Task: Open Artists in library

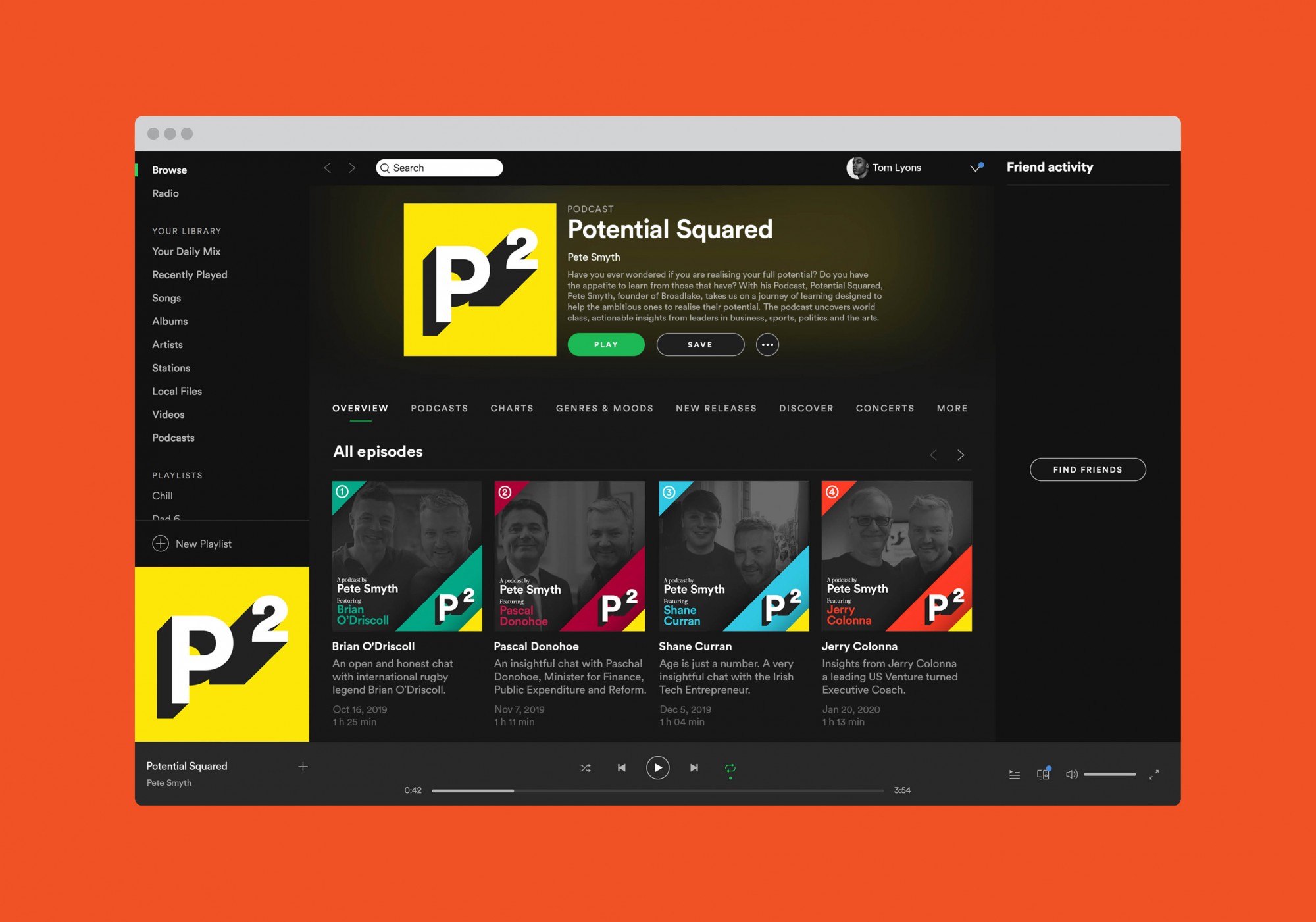Action: click(167, 345)
